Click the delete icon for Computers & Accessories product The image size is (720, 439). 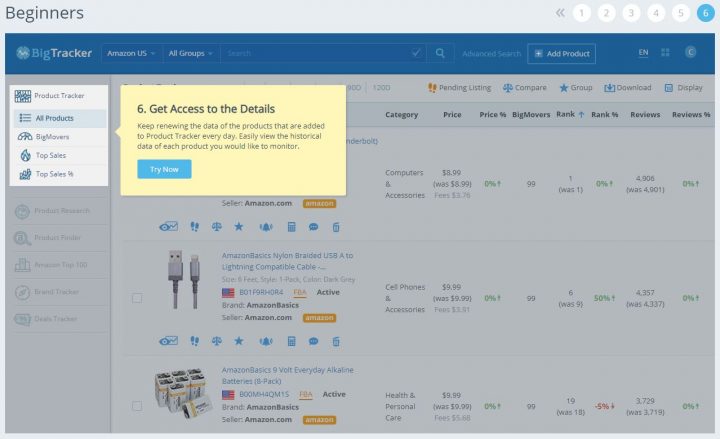tap(336, 227)
